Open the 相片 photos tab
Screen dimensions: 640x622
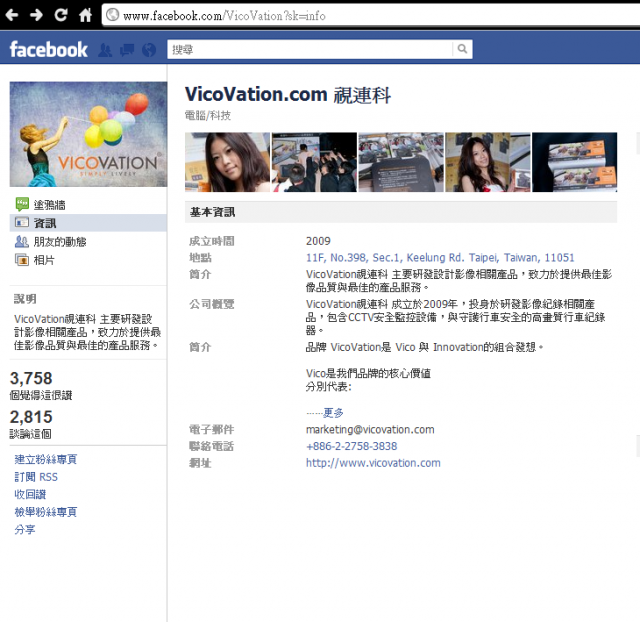88,260
